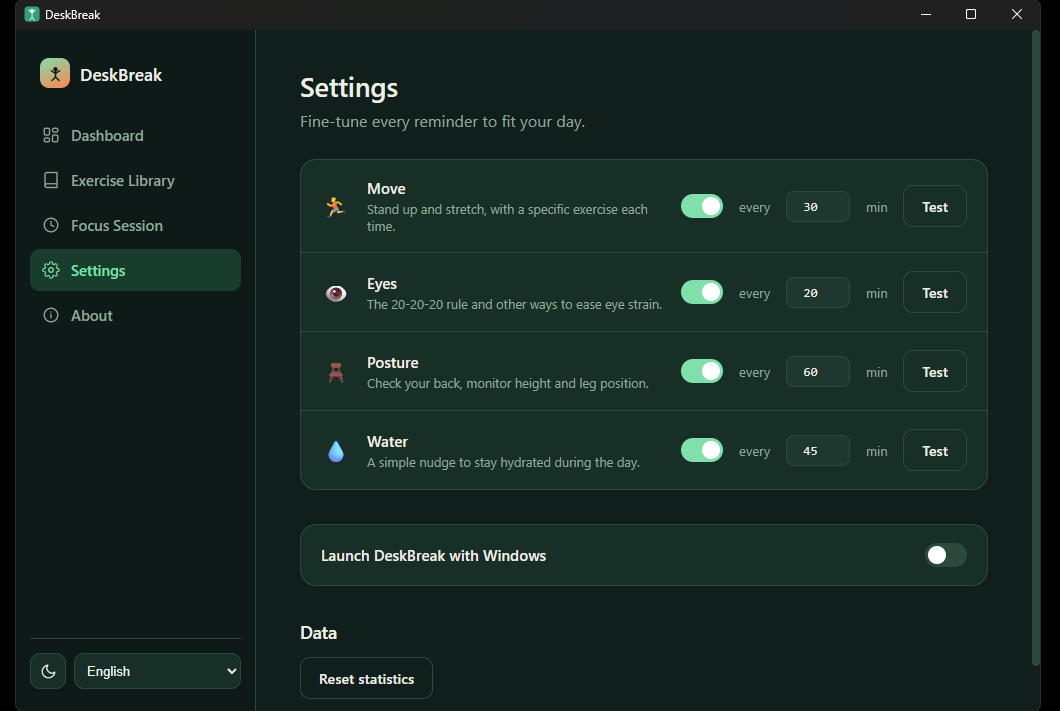Click the vertical scrollbar on the right

click(1036, 348)
